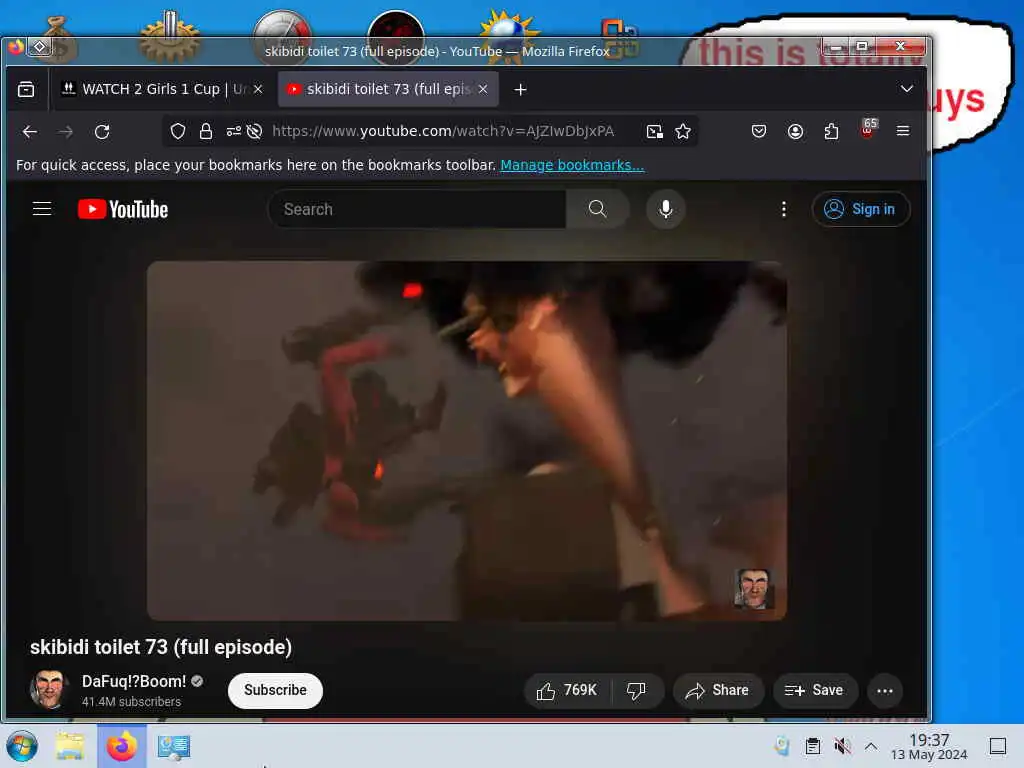This screenshot has width=1024, height=768.
Task: Open the Firefox hamburger application menu
Action: [x=903, y=131]
